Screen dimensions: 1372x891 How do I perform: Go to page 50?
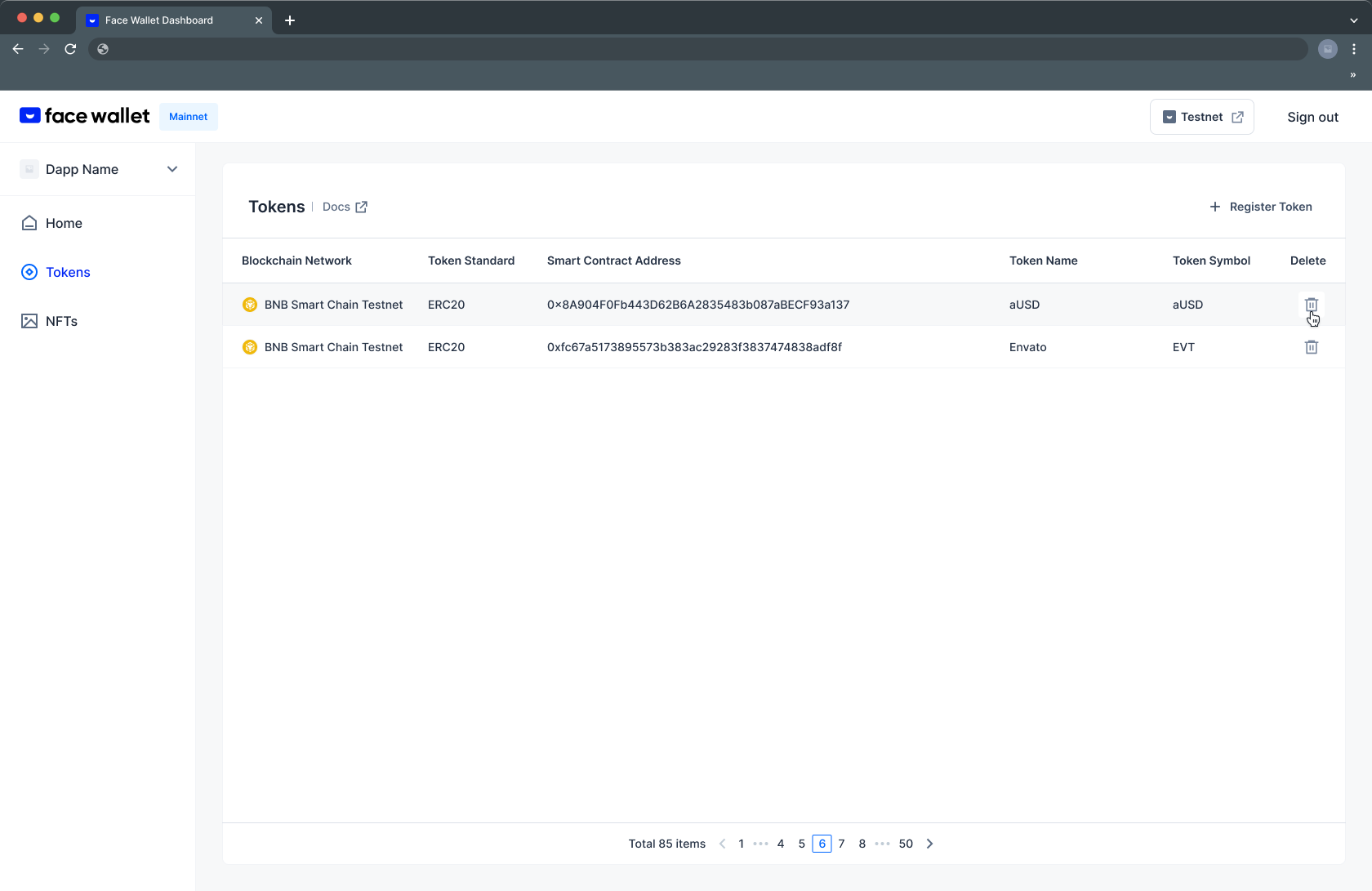click(906, 844)
